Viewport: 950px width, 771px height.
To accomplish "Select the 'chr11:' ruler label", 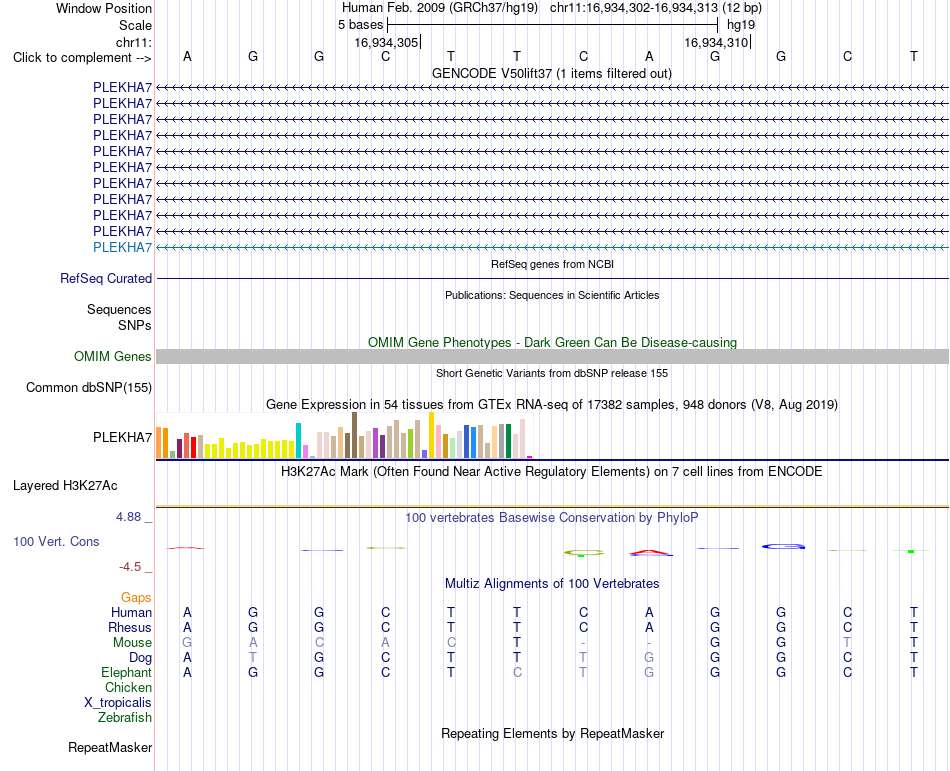I will tap(134, 42).
